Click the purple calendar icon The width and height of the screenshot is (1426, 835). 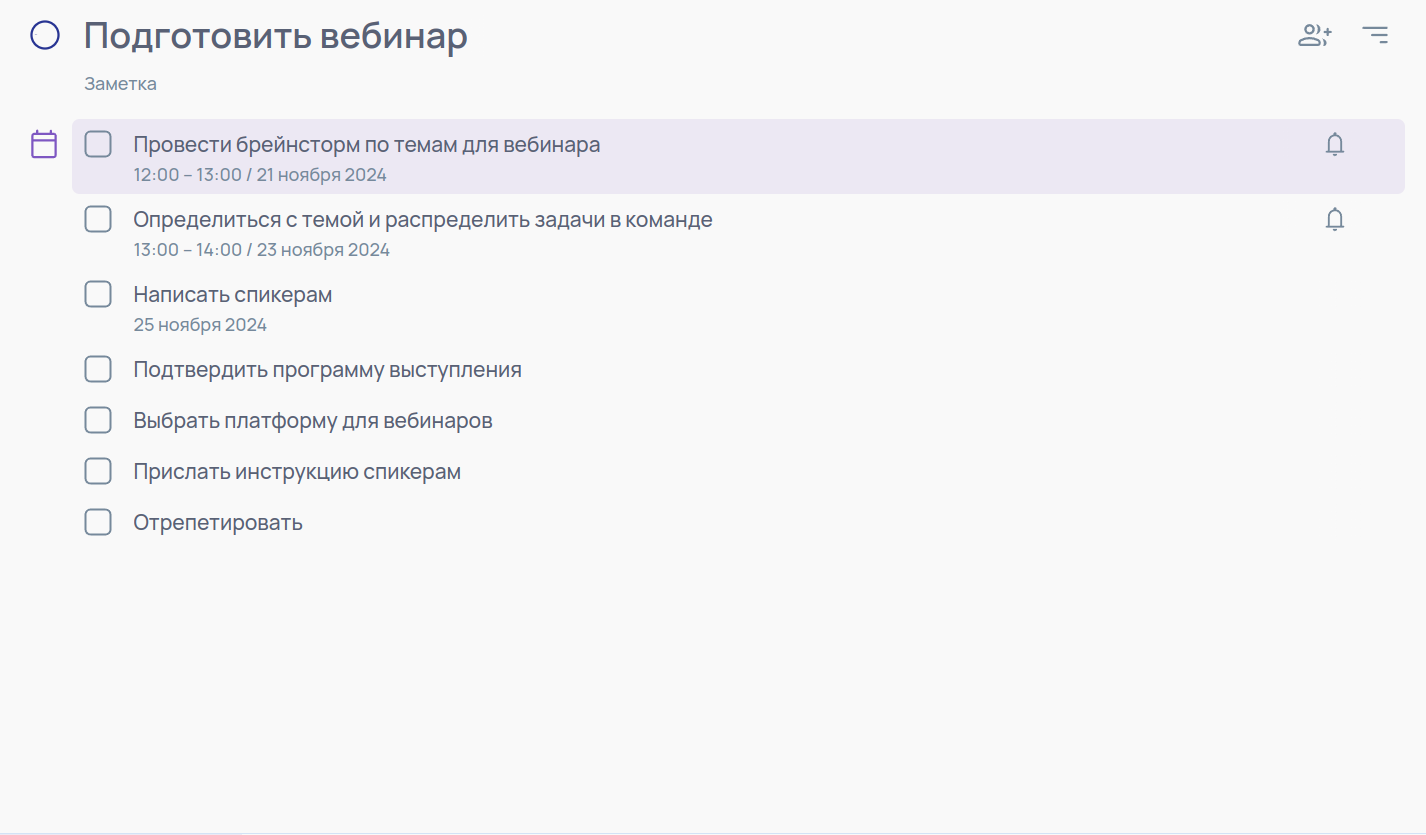pos(44,144)
